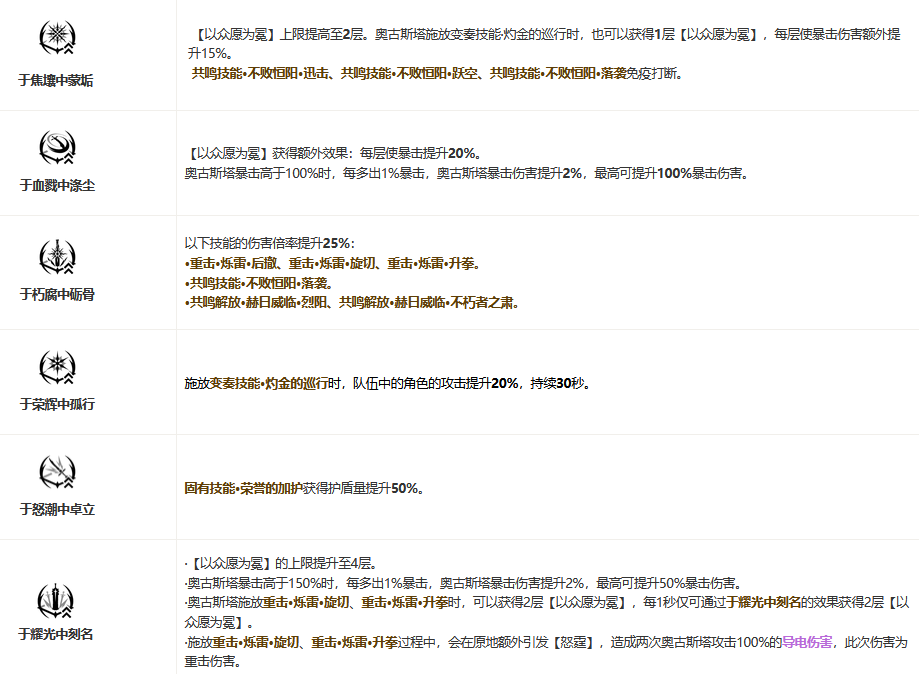Image resolution: width=919 pixels, height=674 pixels.
Task: Click the 于朽腐中砺骨 name label
Action: (x=56, y=294)
